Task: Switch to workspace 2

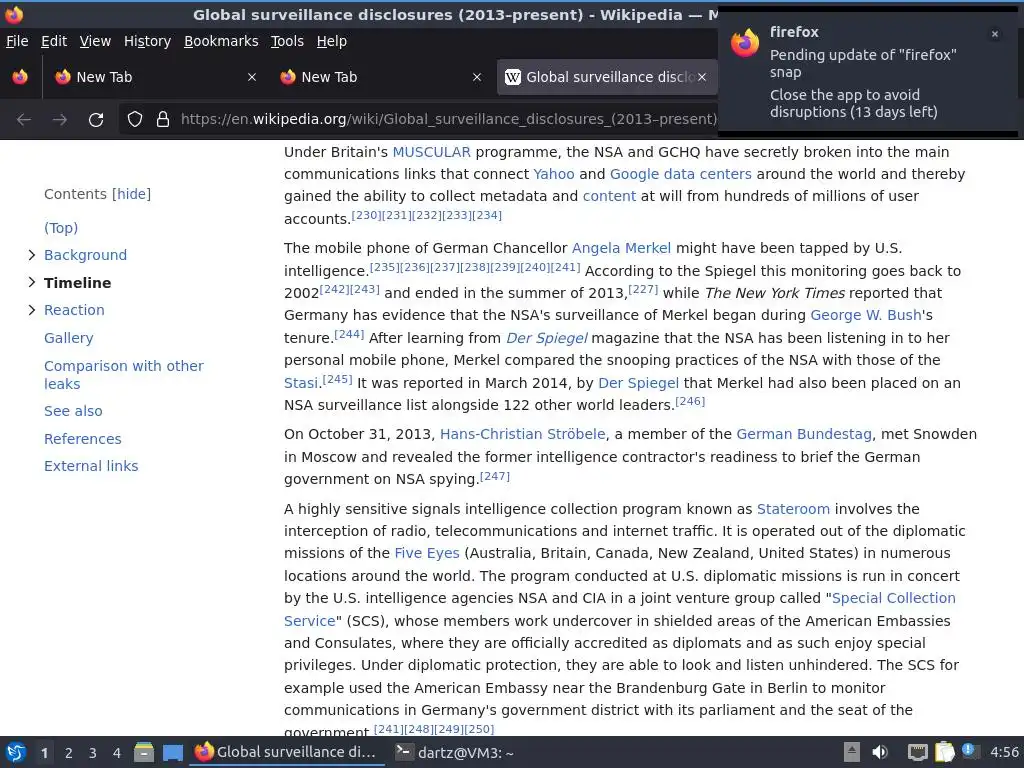Action: pyautogui.click(x=69, y=753)
